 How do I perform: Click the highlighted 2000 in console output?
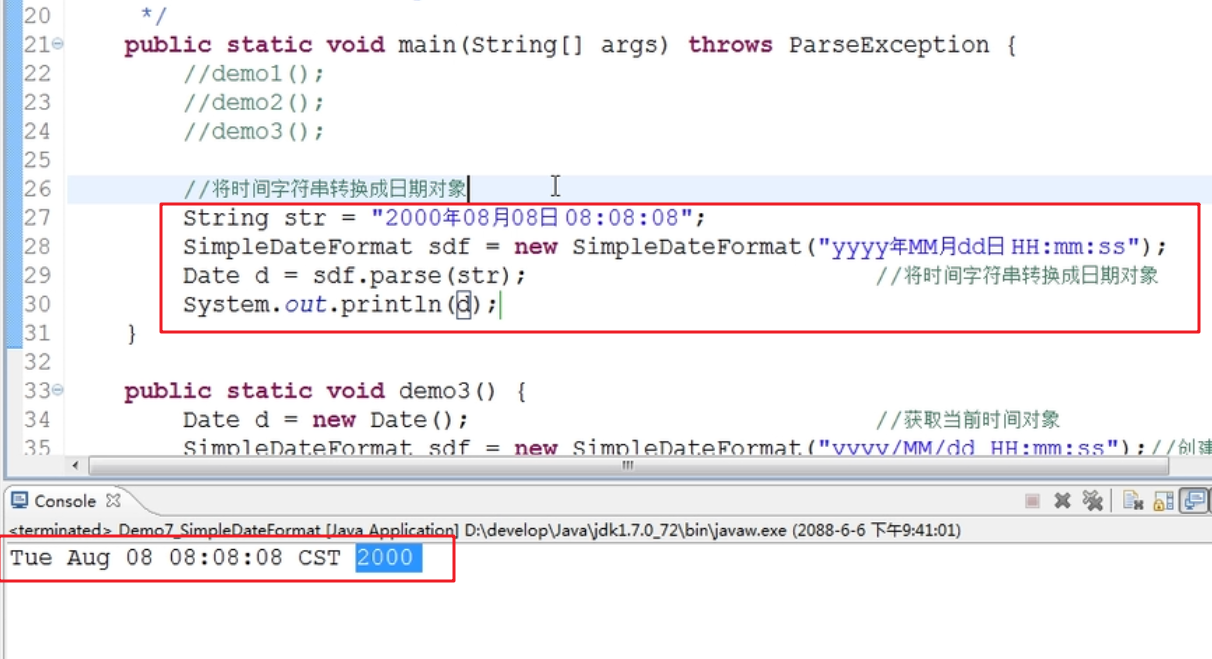[385, 558]
